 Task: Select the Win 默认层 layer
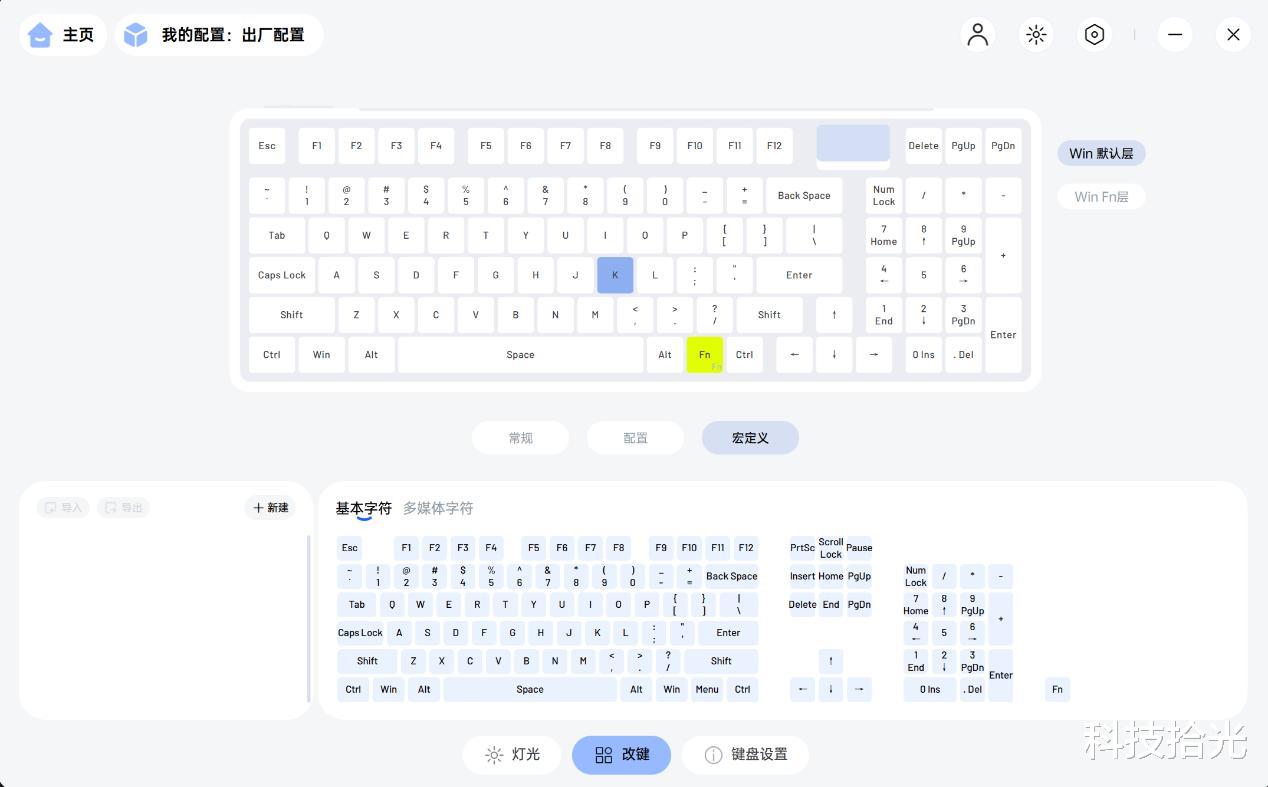[1101, 153]
